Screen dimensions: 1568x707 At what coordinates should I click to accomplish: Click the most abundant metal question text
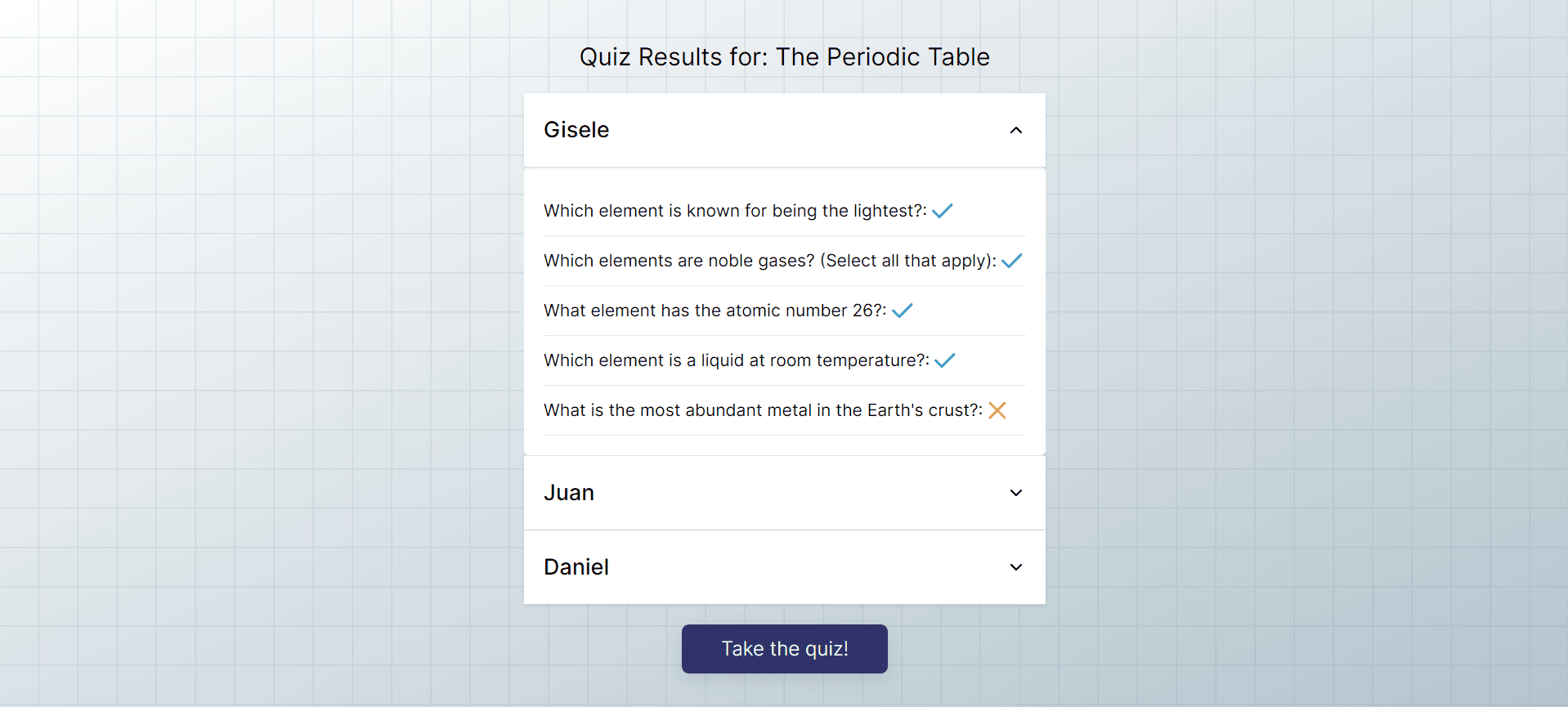(x=764, y=410)
